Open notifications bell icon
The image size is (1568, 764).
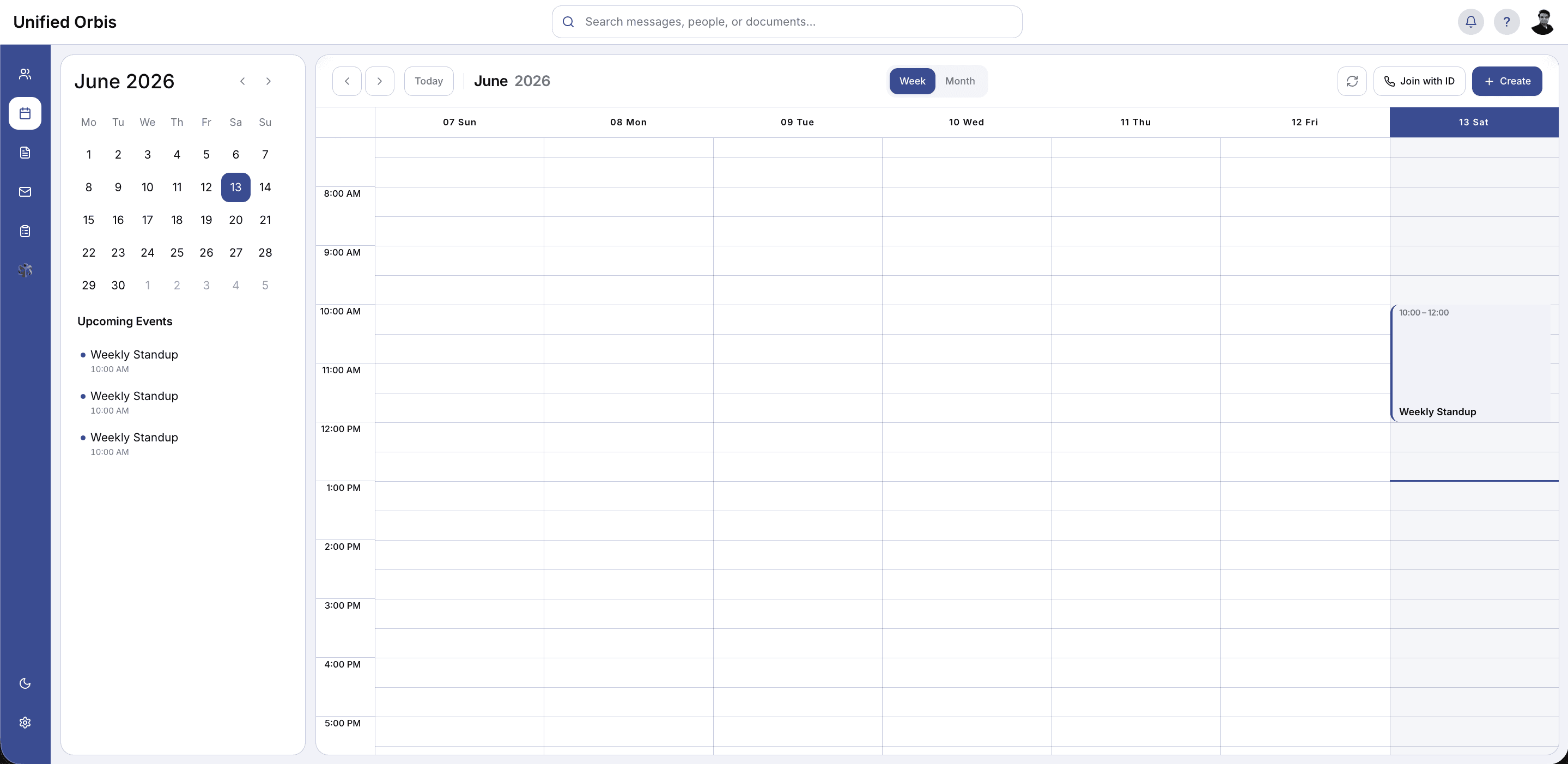click(1470, 22)
